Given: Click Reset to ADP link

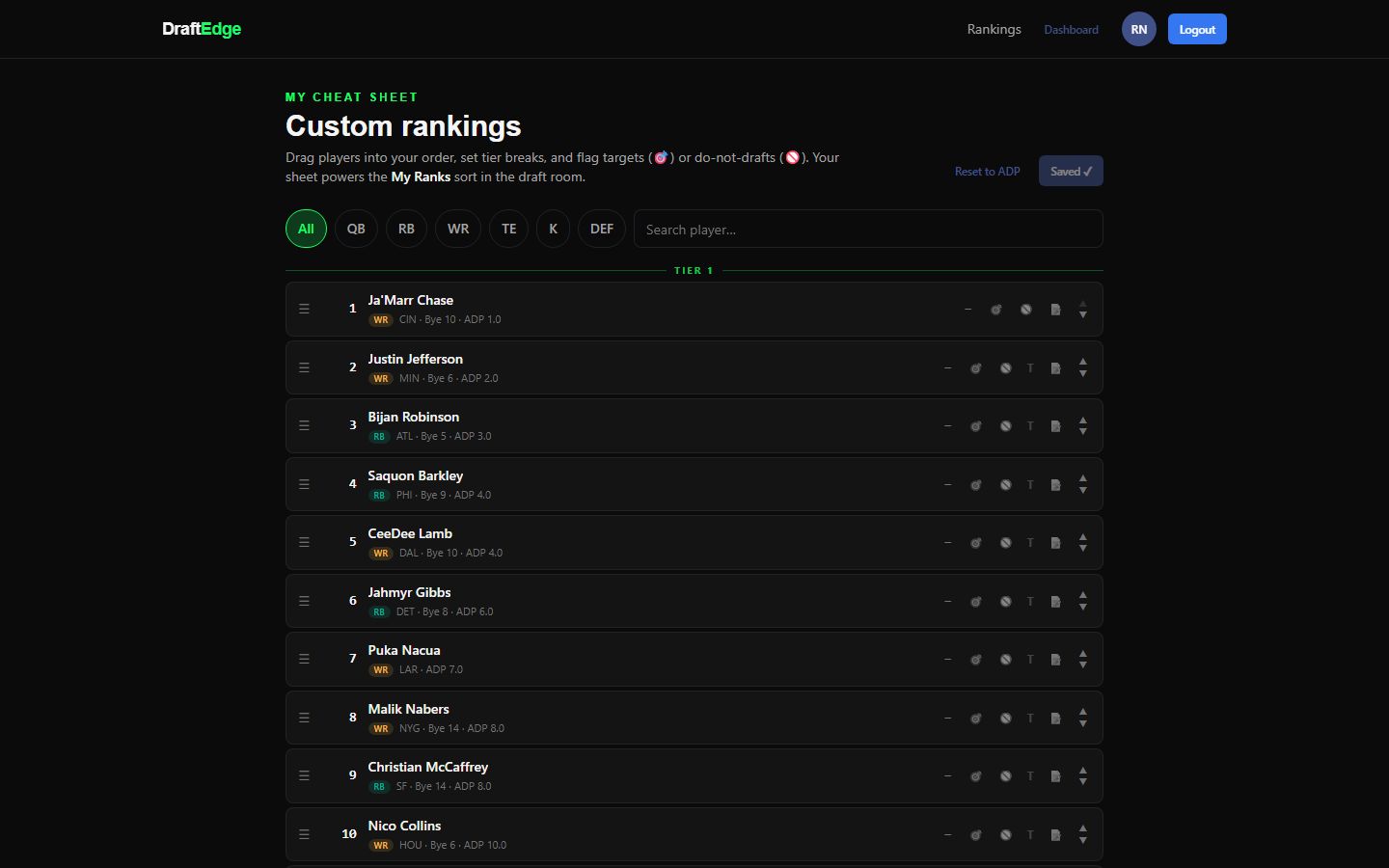Looking at the screenshot, I should (988, 172).
